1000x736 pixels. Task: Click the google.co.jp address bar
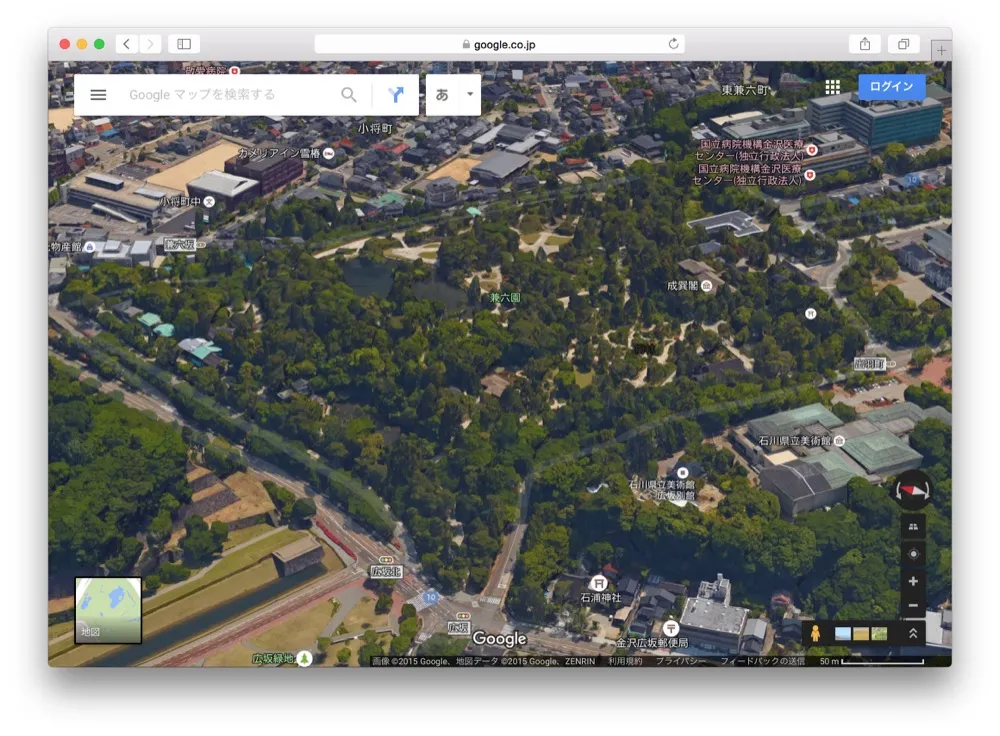[x=498, y=43]
